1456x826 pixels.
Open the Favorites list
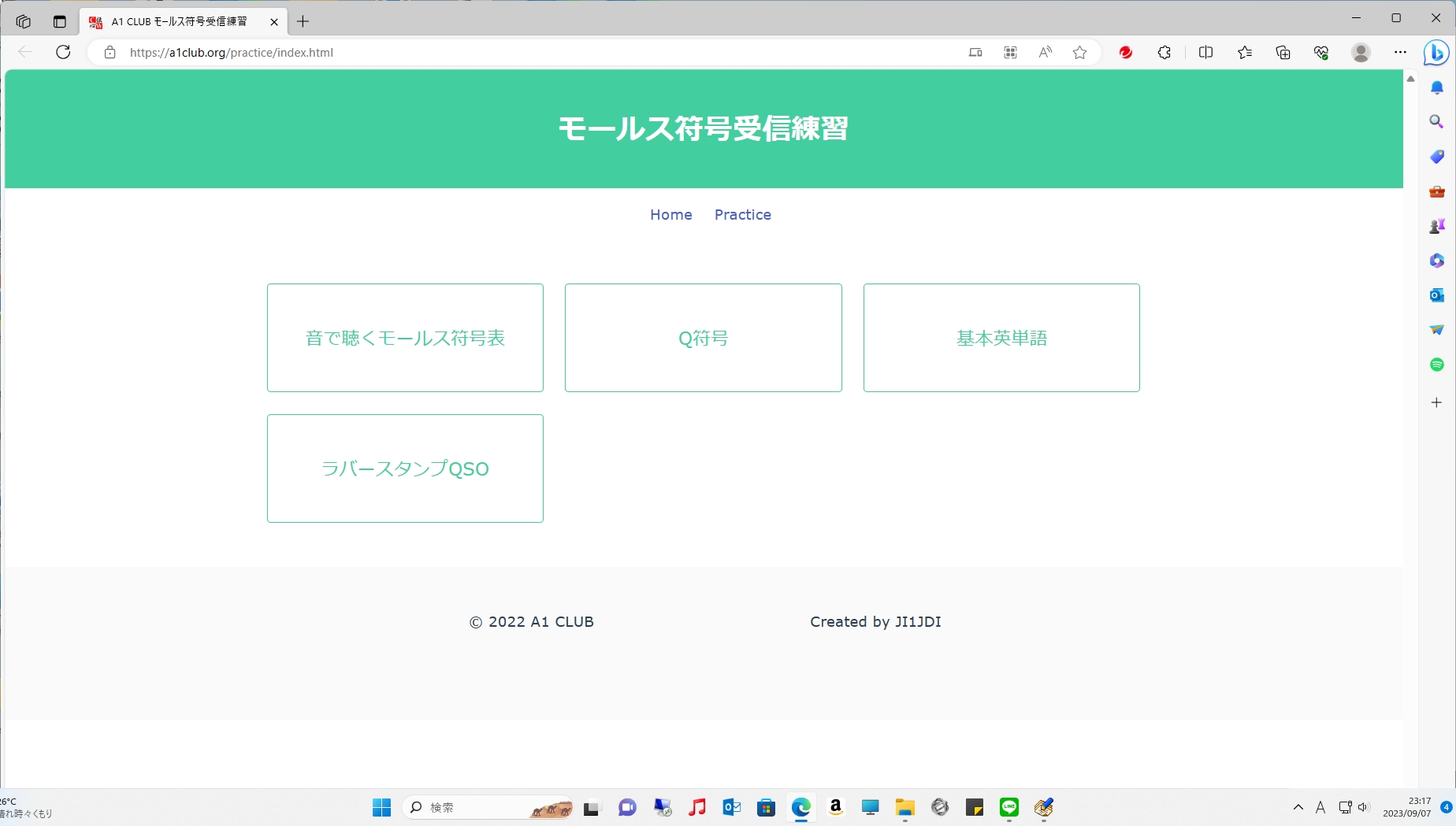[x=1245, y=52]
